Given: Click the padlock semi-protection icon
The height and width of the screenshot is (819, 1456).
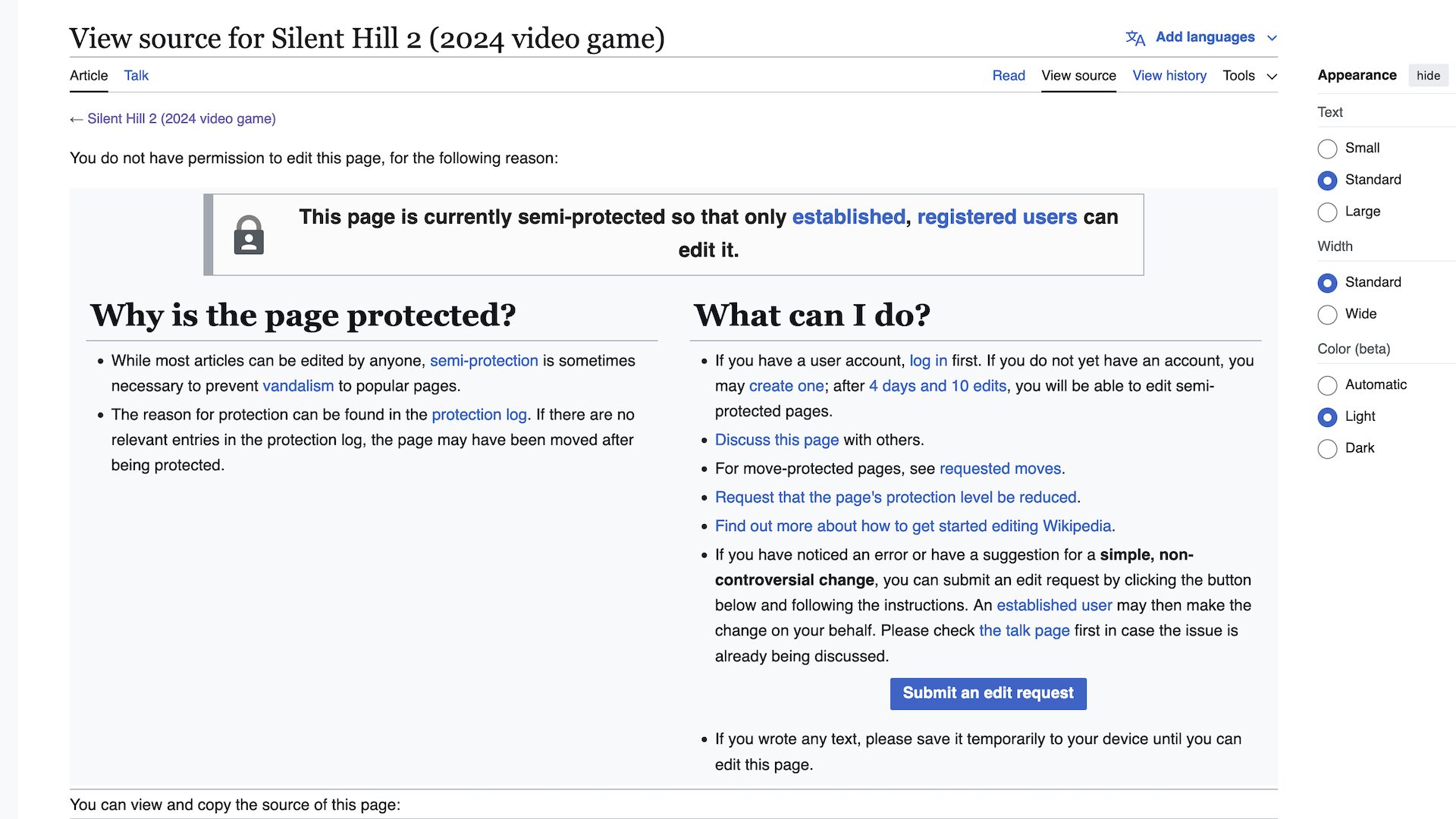Looking at the screenshot, I should pyautogui.click(x=249, y=235).
